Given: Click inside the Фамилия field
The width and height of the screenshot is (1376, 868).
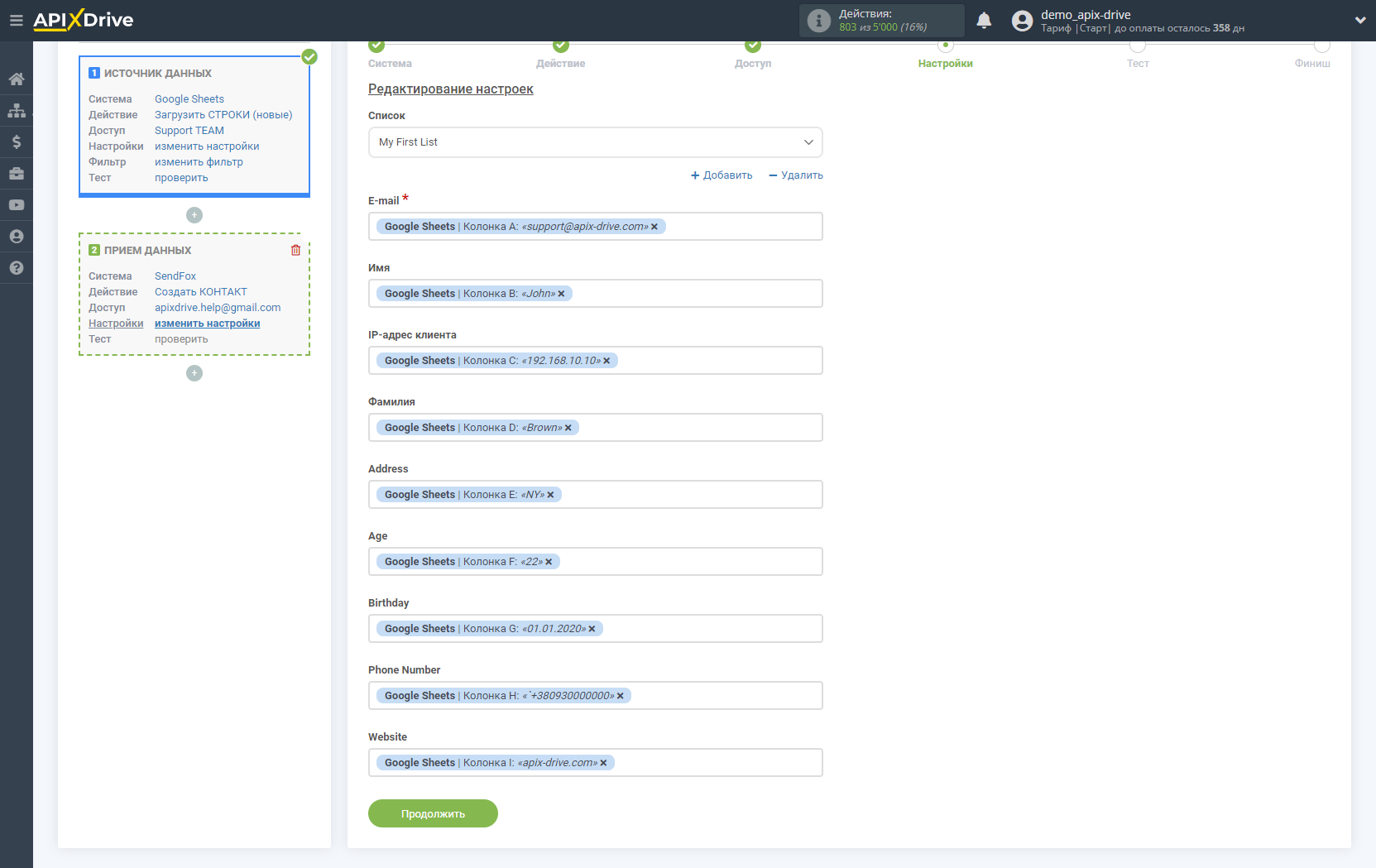Looking at the screenshot, I should (x=596, y=428).
